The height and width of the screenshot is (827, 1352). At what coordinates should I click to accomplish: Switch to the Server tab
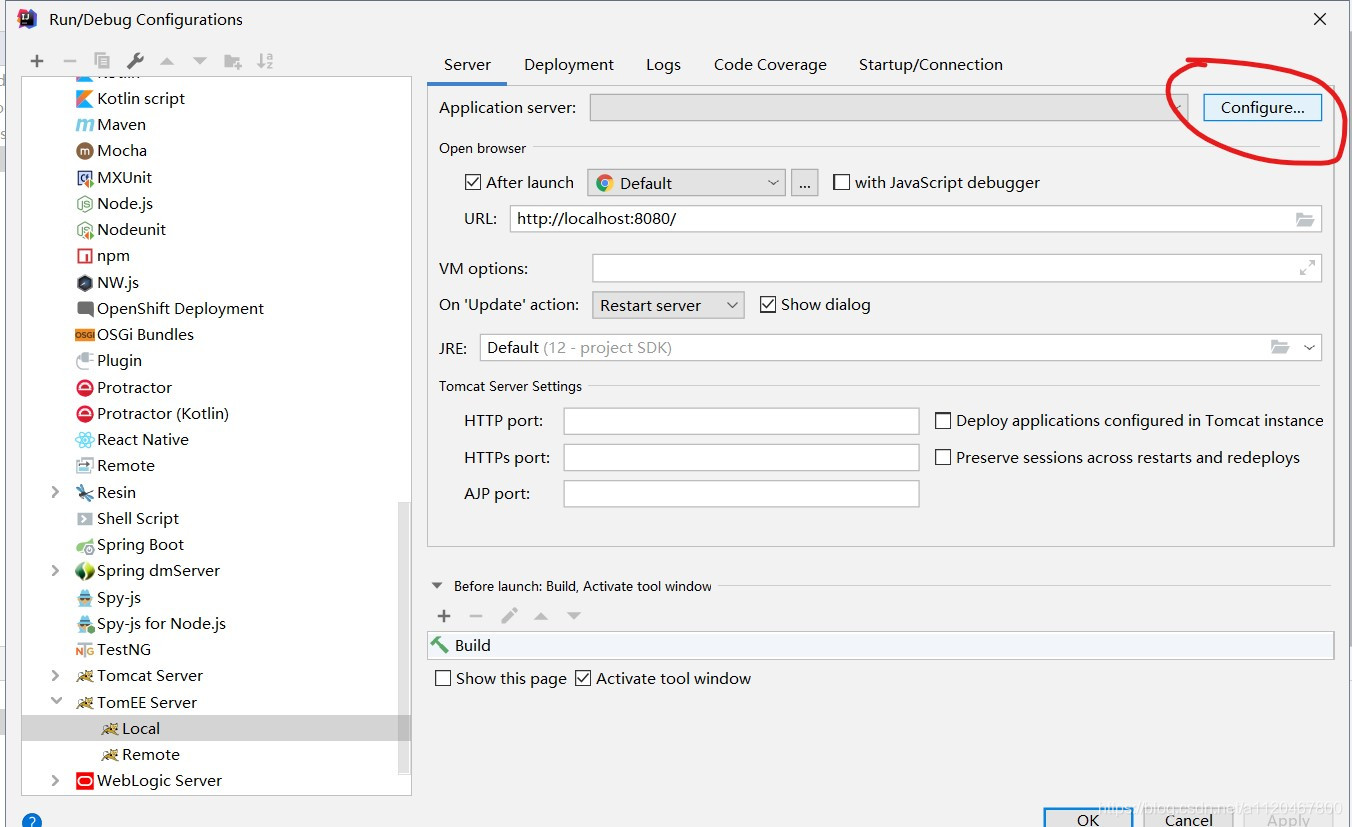pos(467,64)
